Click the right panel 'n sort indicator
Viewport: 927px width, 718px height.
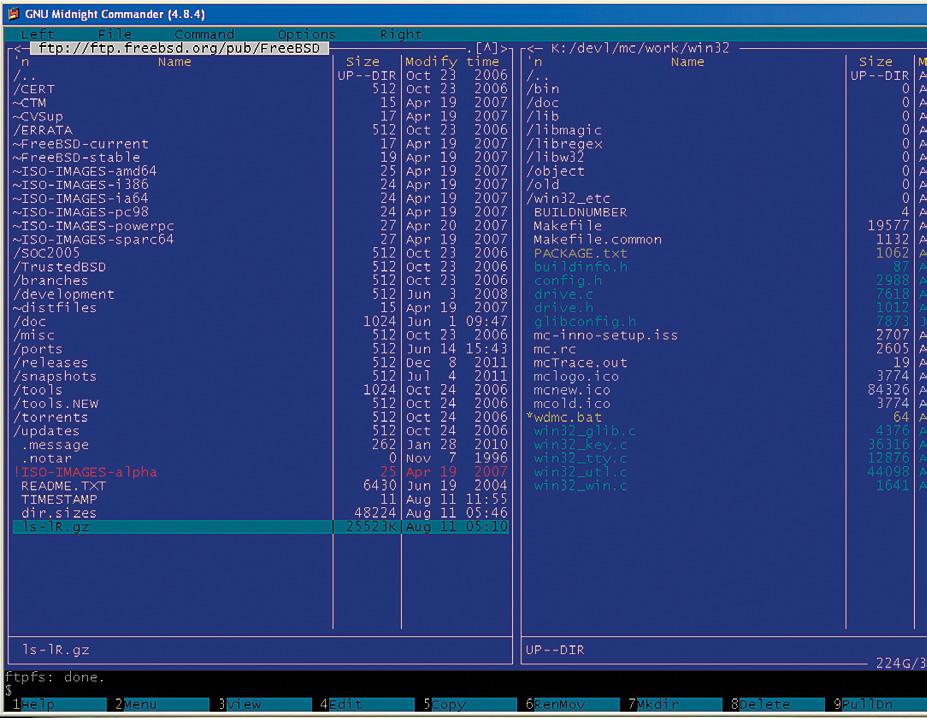coord(534,62)
